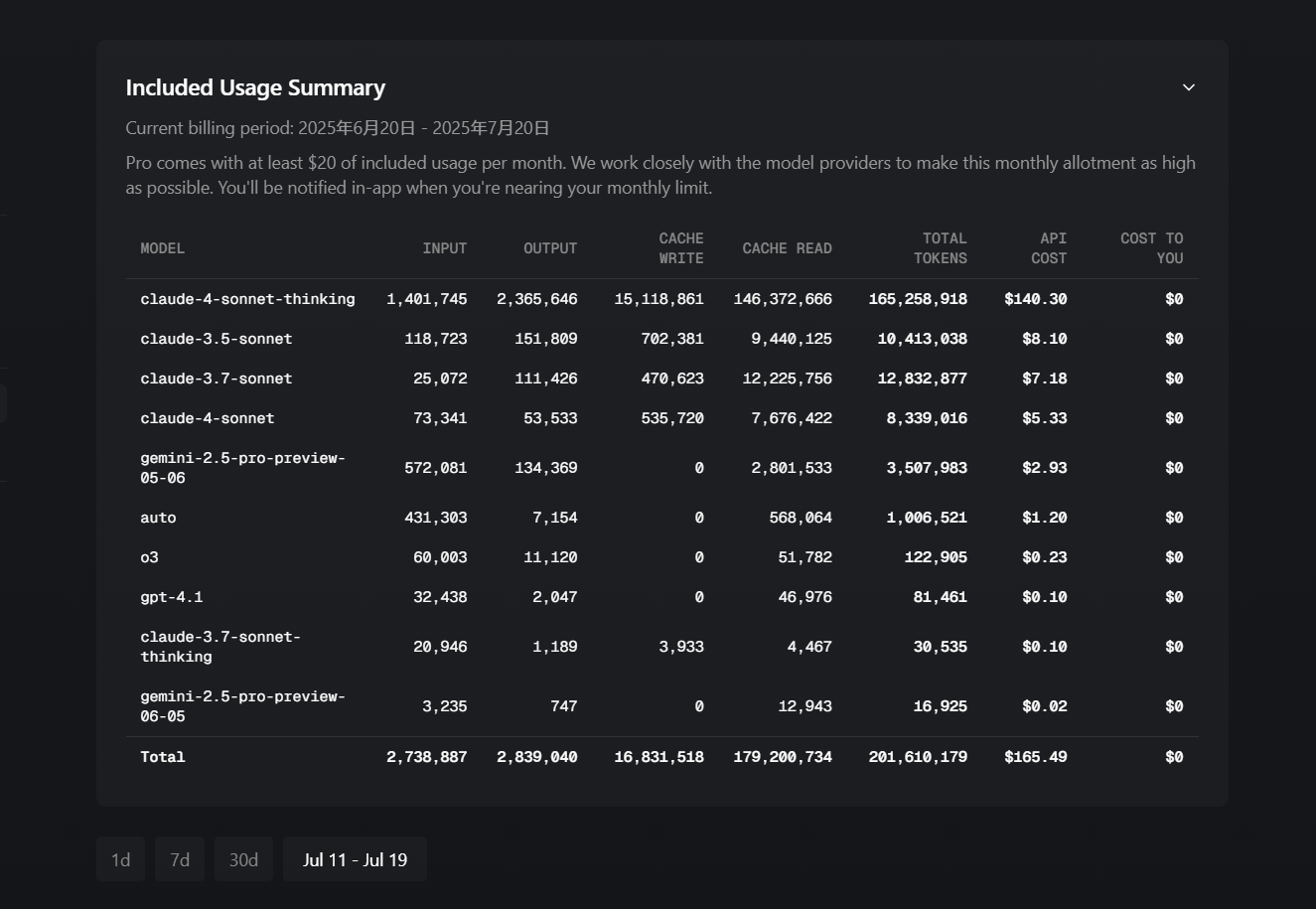Image resolution: width=1316 pixels, height=909 pixels.
Task: Click the 2,738,887 total input value
Action: click(x=427, y=757)
